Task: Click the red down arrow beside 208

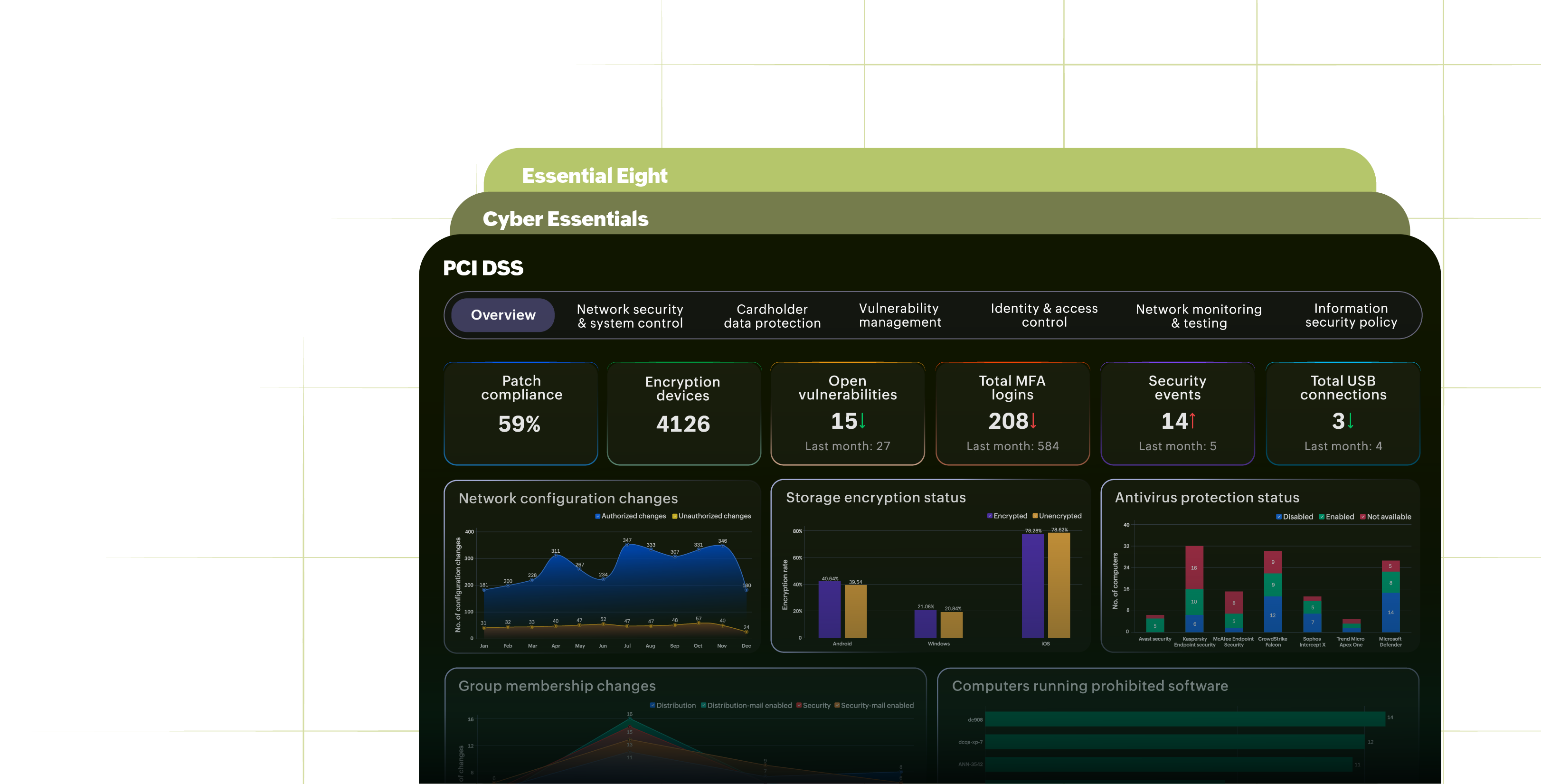Action: pos(1033,422)
